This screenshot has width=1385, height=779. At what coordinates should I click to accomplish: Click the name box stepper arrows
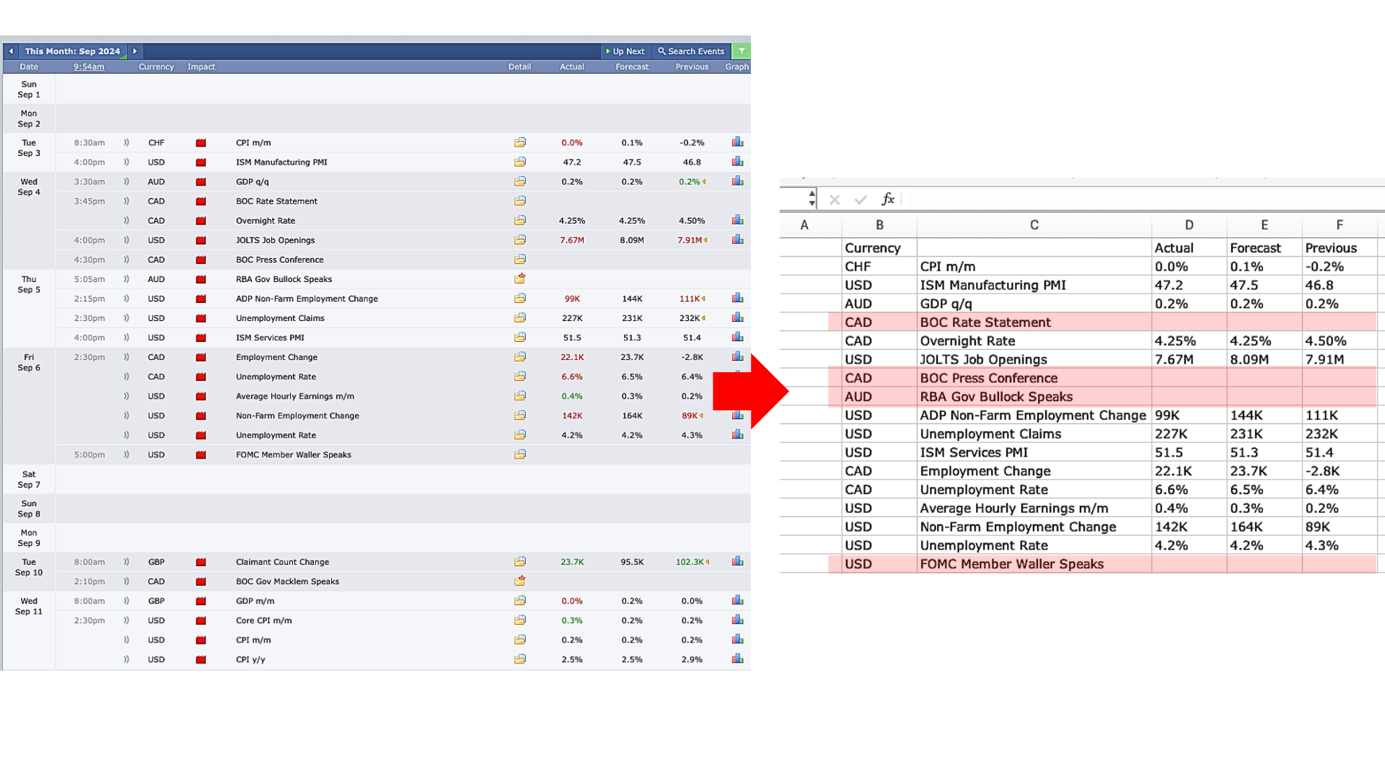point(812,199)
